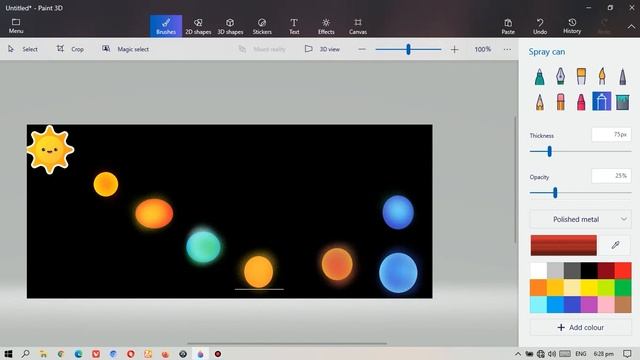Zoom out with the minus button

coord(362,49)
